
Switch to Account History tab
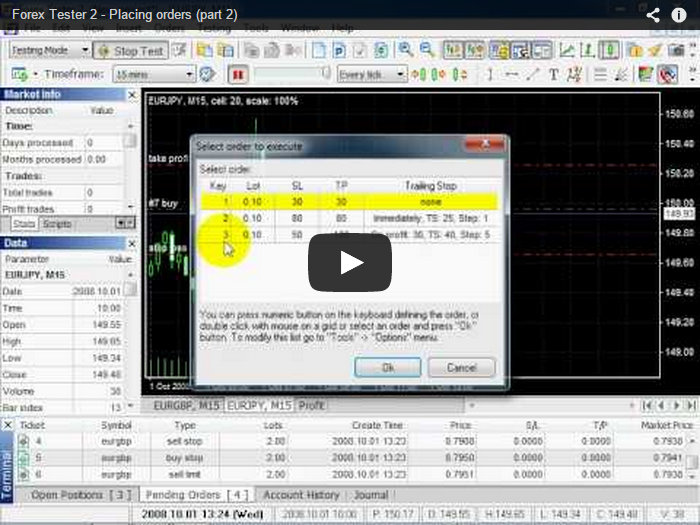coord(301,495)
